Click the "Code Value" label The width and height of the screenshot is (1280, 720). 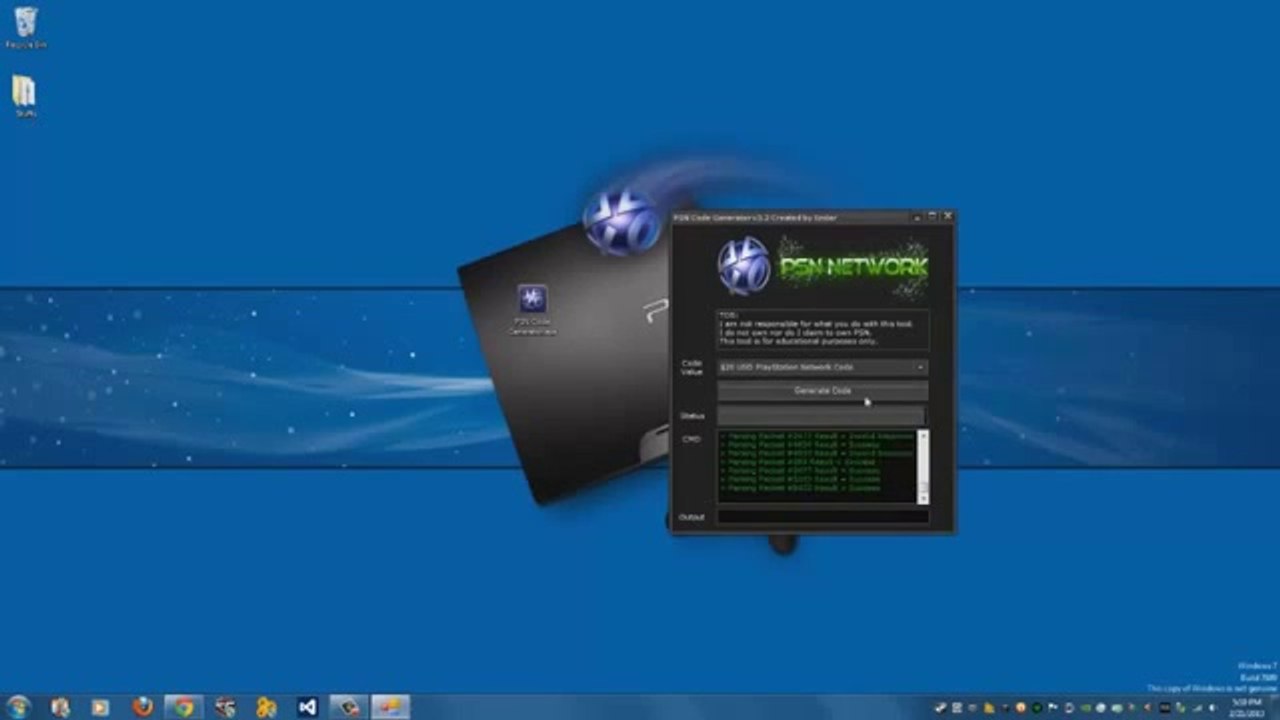click(692, 367)
